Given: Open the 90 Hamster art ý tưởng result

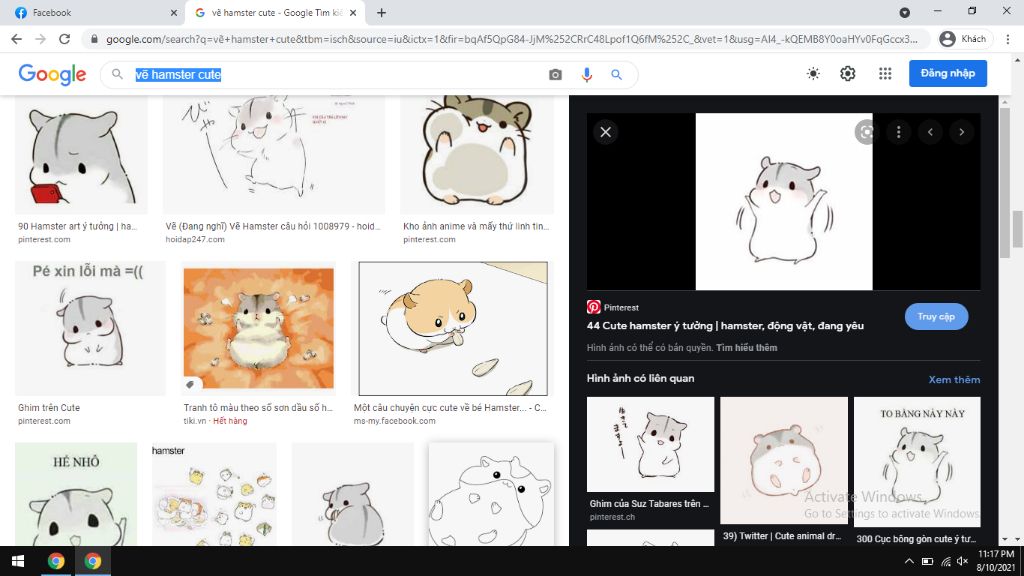Looking at the screenshot, I should (x=81, y=155).
